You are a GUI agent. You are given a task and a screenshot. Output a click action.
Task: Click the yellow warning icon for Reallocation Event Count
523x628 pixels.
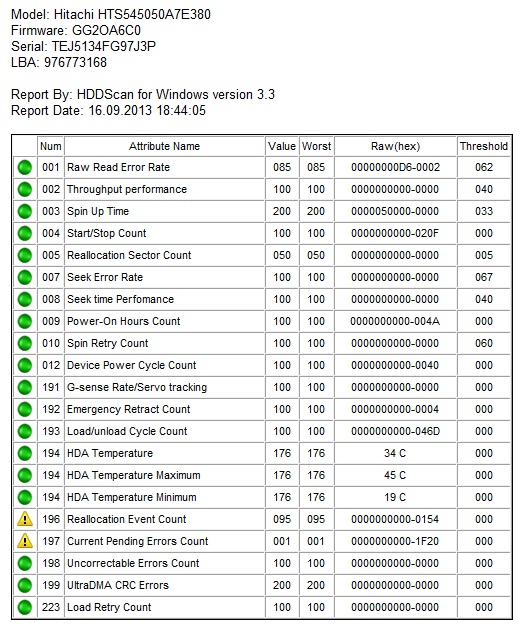pyautogui.click(x=25, y=519)
